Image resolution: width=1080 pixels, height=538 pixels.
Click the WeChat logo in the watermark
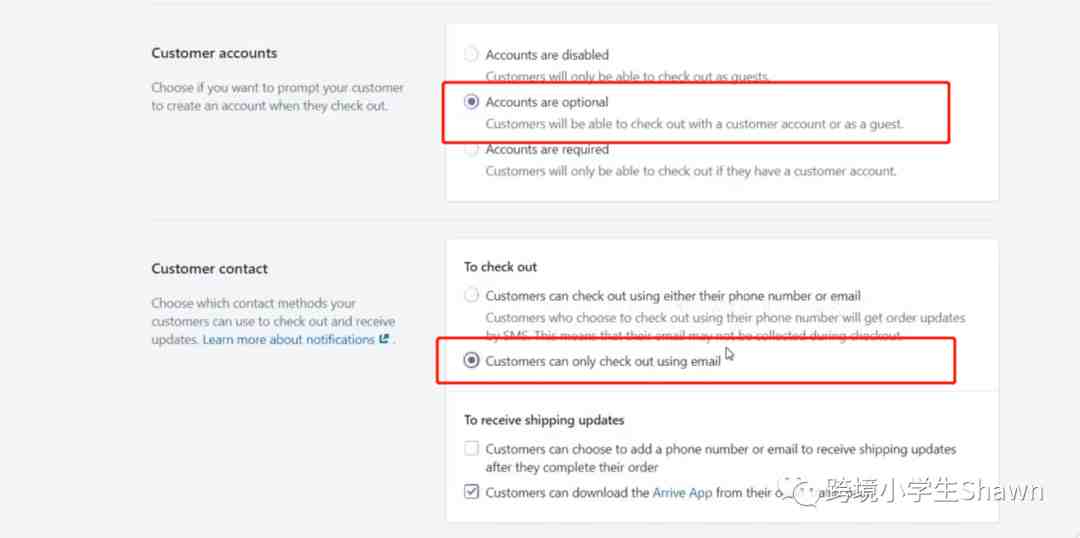pyautogui.click(x=801, y=490)
